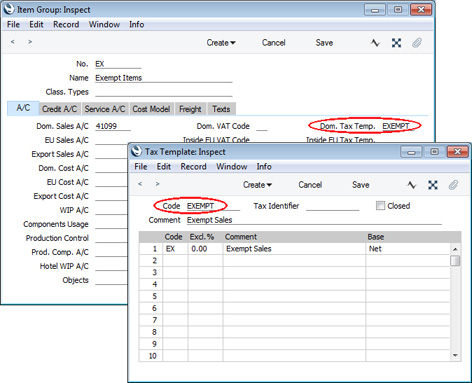
Task: Click next record arrow in Tax Template window
Action: pyautogui.click(x=157, y=184)
